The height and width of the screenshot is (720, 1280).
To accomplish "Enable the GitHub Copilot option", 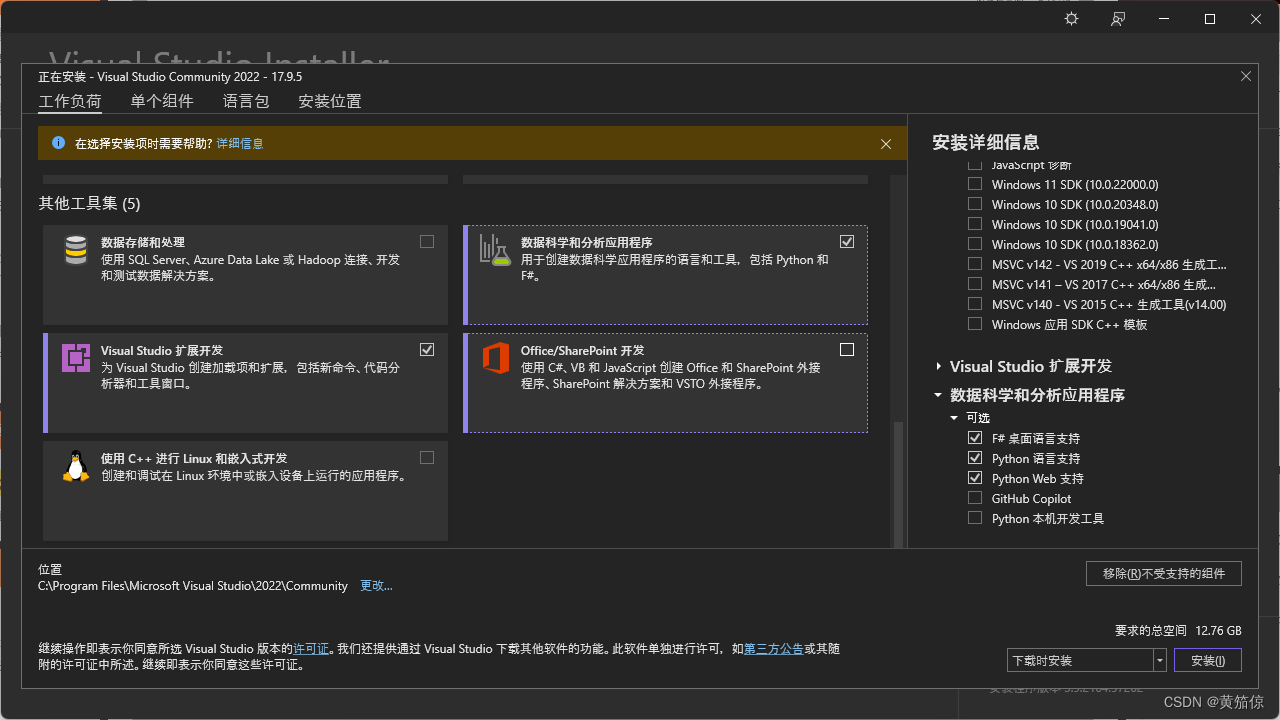I will pos(975,498).
